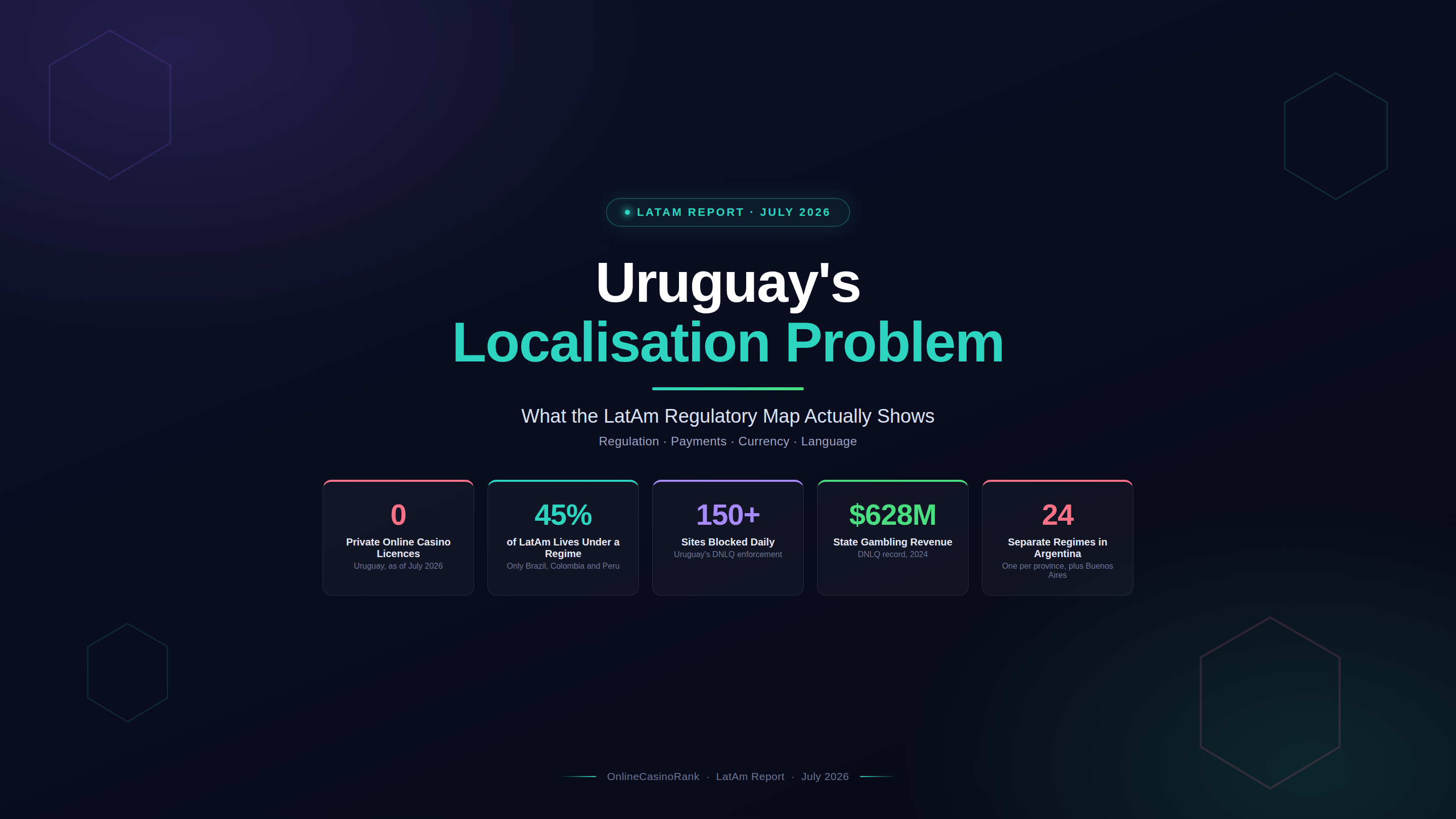Click "One per province, plus Buenos Aires" caption

click(x=1058, y=570)
